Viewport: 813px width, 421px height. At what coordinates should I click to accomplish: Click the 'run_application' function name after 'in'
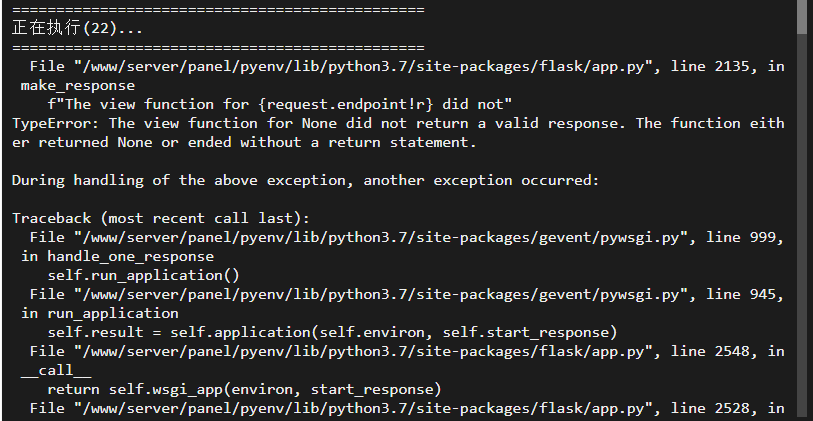click(x=113, y=314)
